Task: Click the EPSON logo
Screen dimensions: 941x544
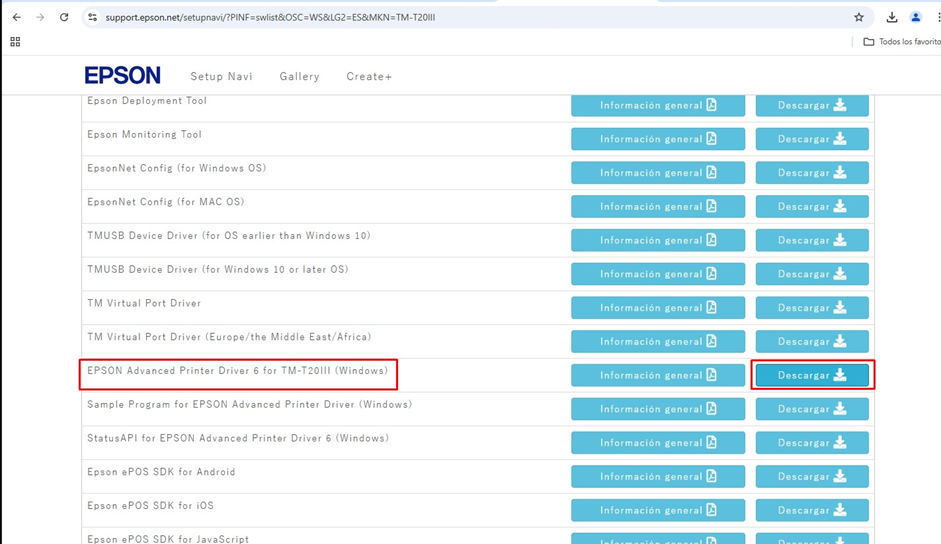Action: [122, 76]
